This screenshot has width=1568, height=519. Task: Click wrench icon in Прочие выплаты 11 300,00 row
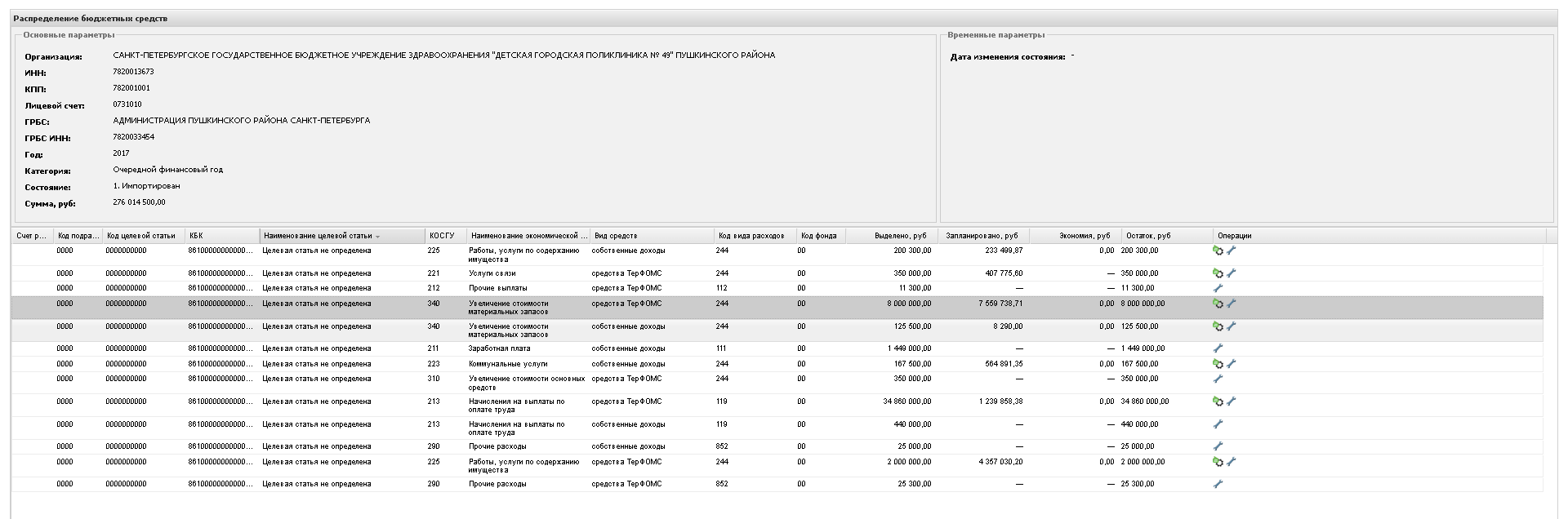pyautogui.click(x=1218, y=288)
